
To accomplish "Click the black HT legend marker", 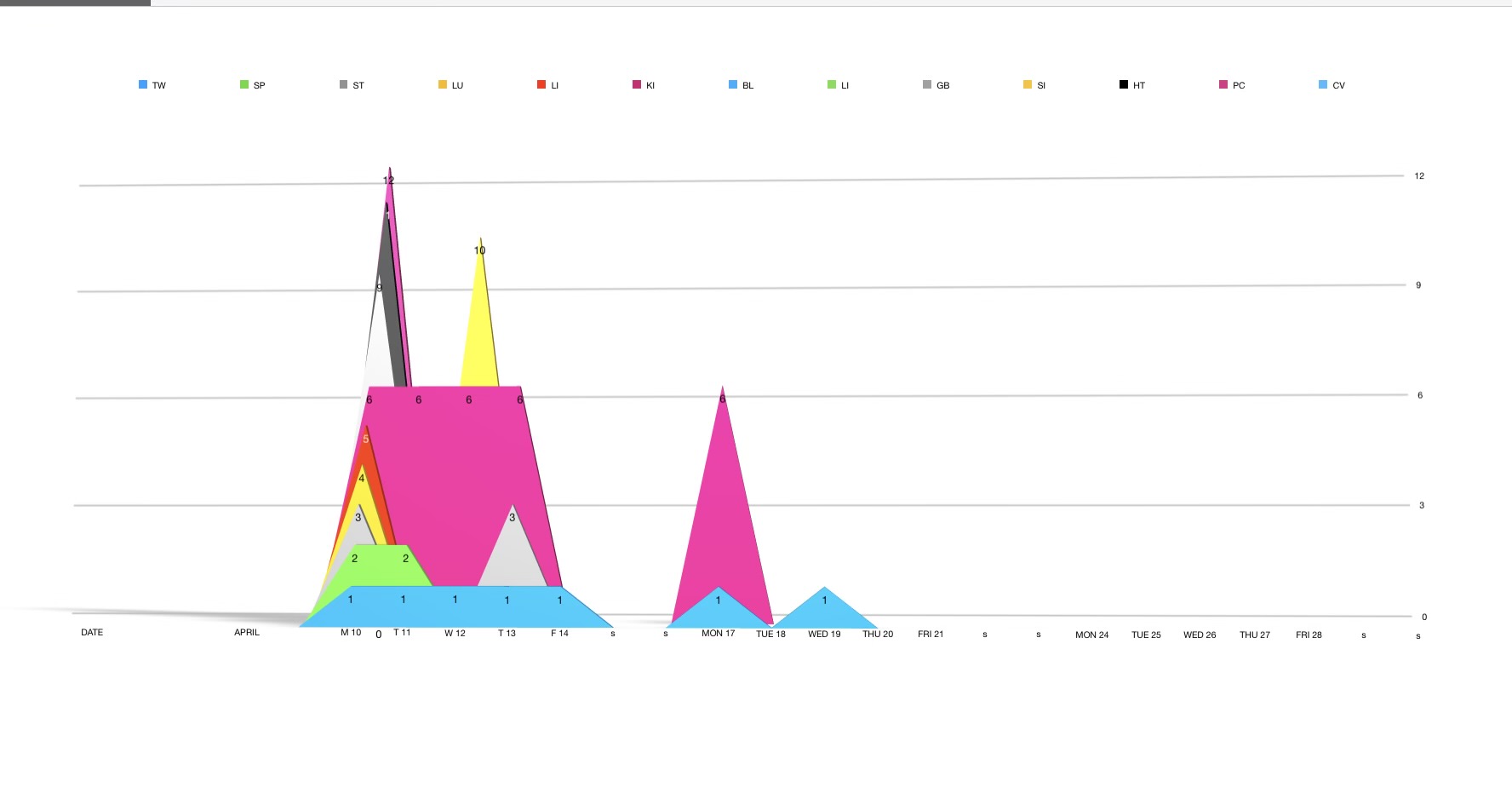I will point(1124,84).
